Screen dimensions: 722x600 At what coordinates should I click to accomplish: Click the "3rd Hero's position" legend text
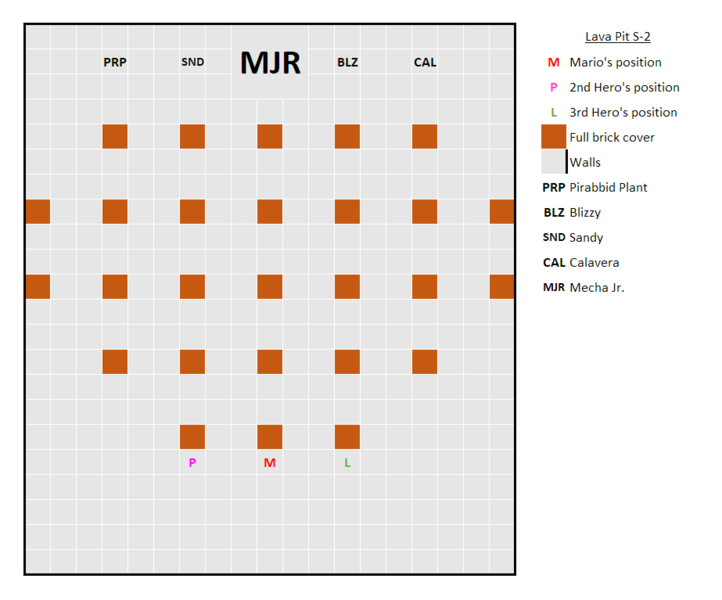point(623,112)
